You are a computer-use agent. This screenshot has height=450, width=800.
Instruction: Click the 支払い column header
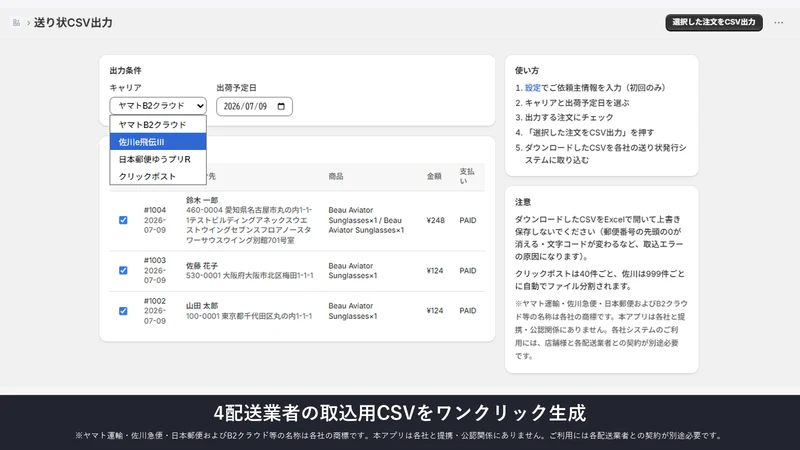click(467, 176)
